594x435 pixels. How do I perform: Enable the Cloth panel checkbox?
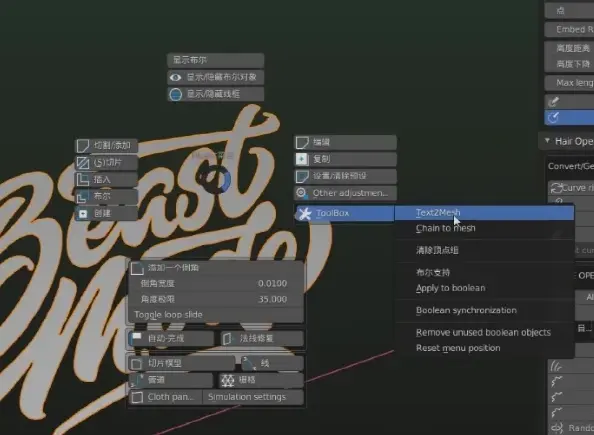(x=137, y=397)
